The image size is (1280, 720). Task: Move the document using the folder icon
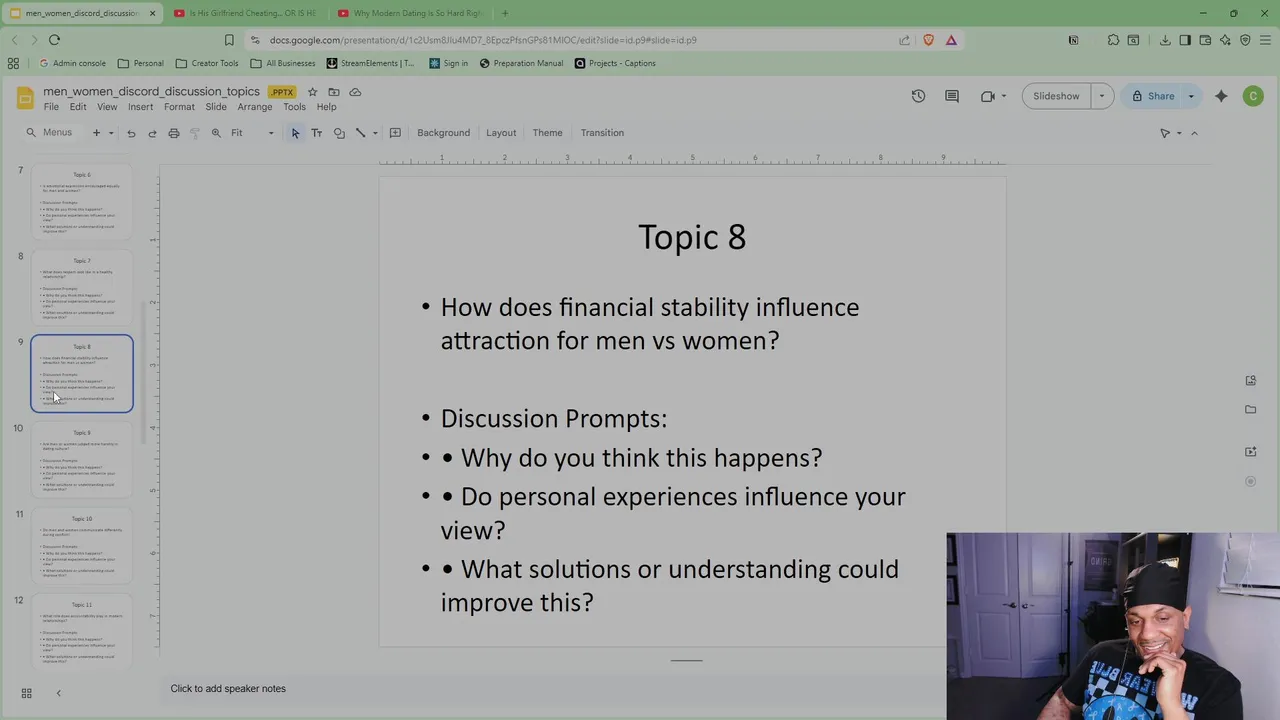coord(334,92)
